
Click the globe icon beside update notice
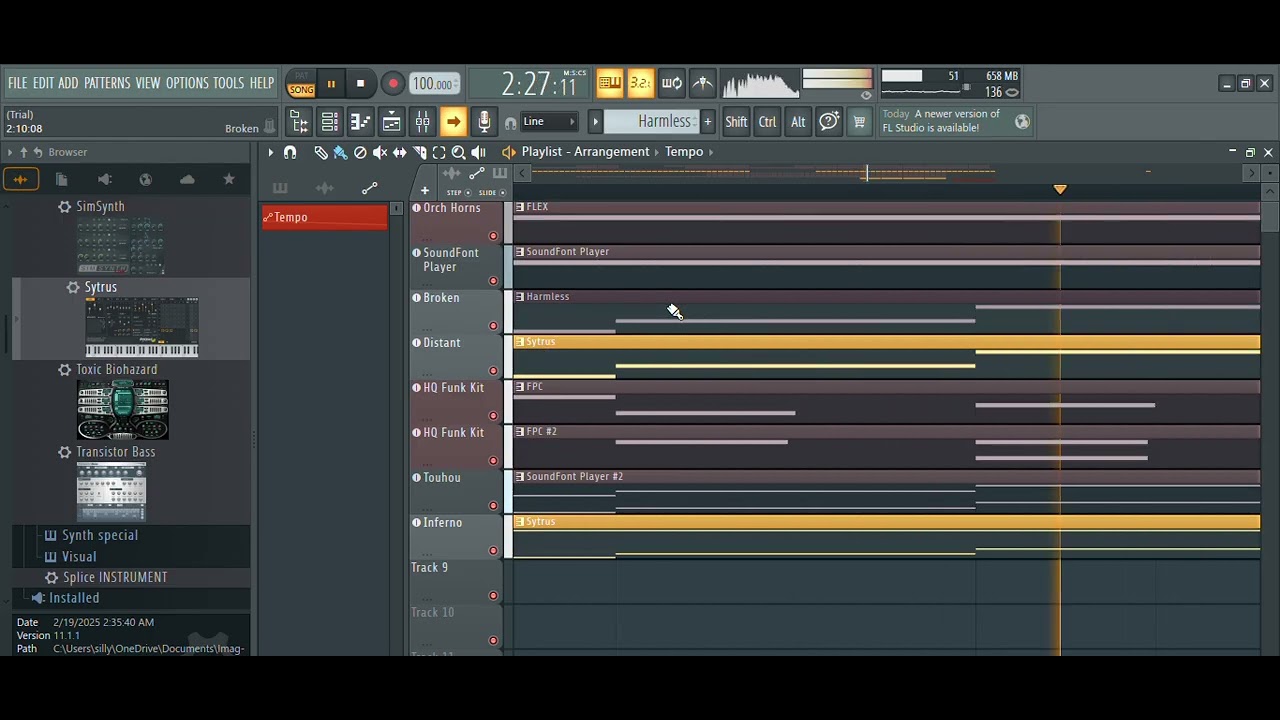[1022, 122]
